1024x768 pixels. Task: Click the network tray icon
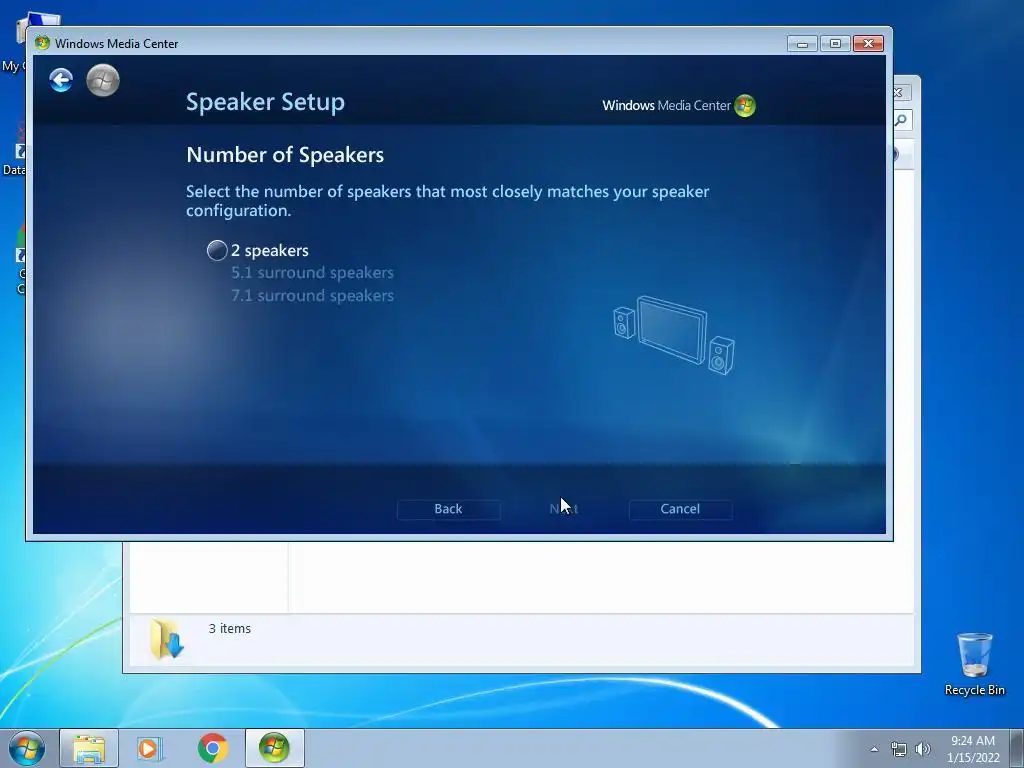(x=899, y=749)
